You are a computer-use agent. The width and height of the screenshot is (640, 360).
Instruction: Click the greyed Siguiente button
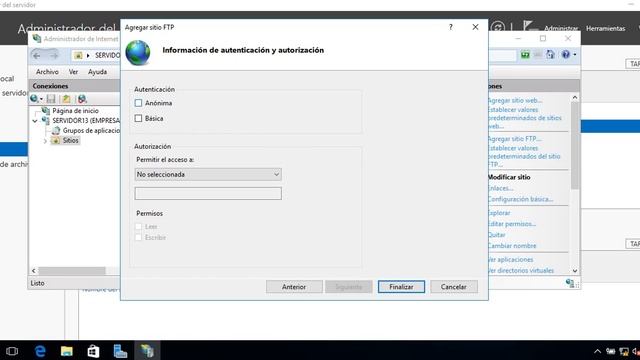[x=349, y=287]
